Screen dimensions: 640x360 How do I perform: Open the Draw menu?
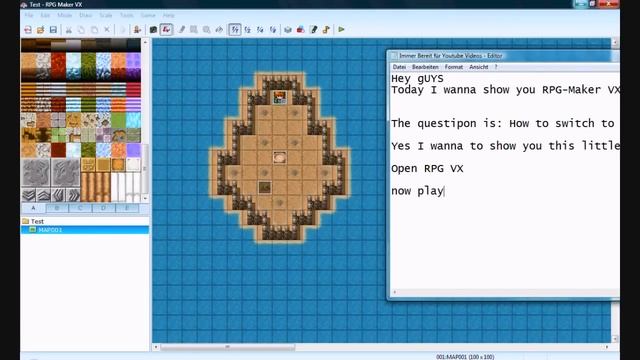85,15
